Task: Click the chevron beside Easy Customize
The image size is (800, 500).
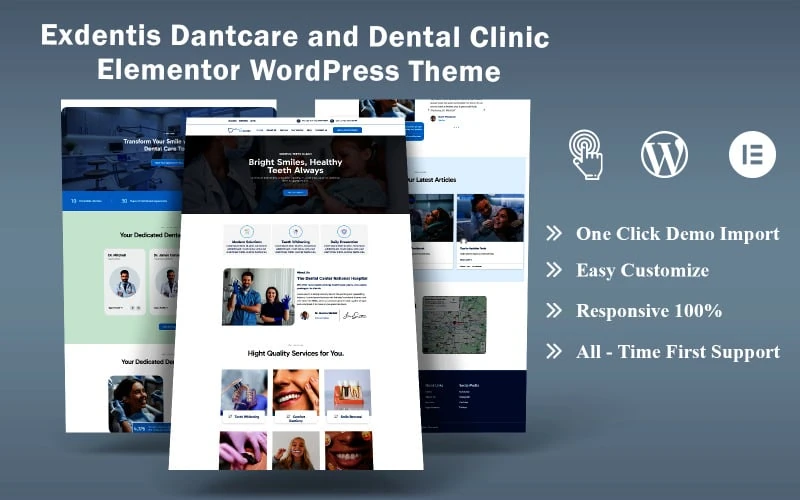Action: (553, 271)
